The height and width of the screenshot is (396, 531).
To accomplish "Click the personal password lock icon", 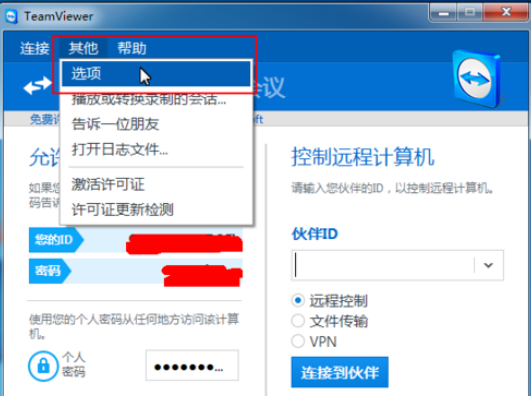I will [x=43, y=366].
